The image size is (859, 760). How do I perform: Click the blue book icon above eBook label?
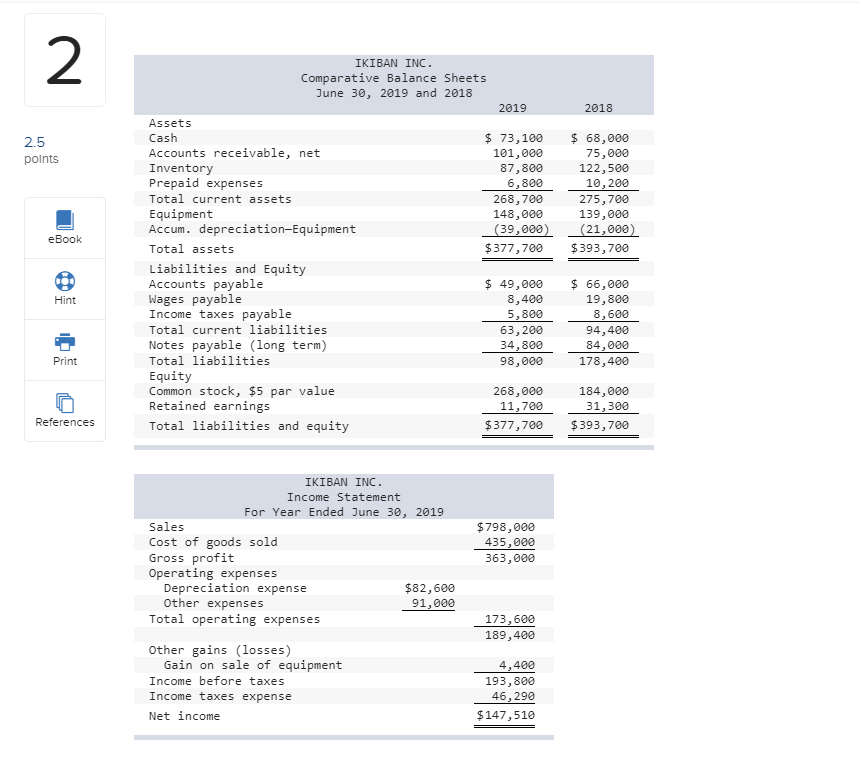64,222
